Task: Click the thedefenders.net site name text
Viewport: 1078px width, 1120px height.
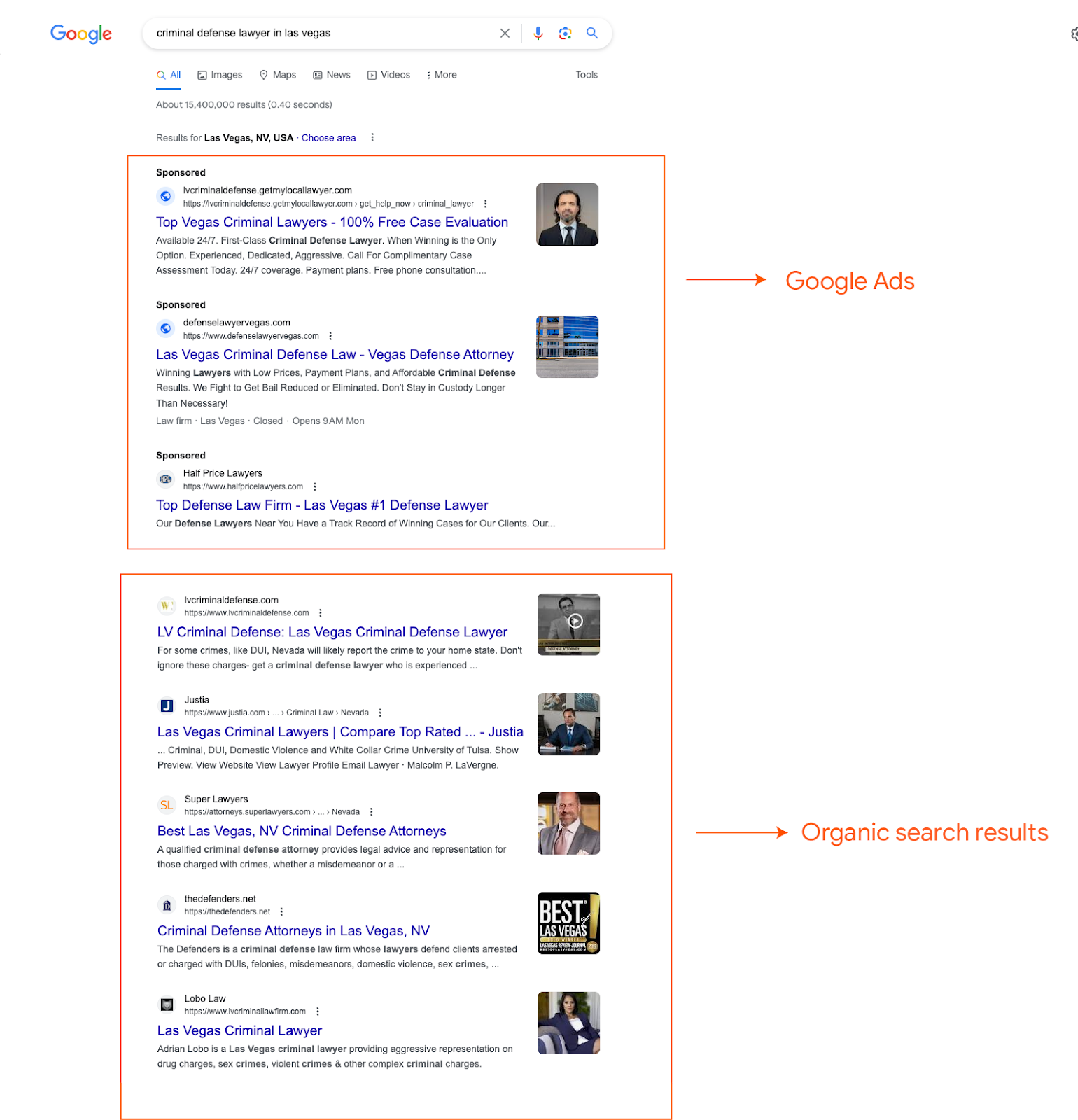Action: [x=220, y=899]
